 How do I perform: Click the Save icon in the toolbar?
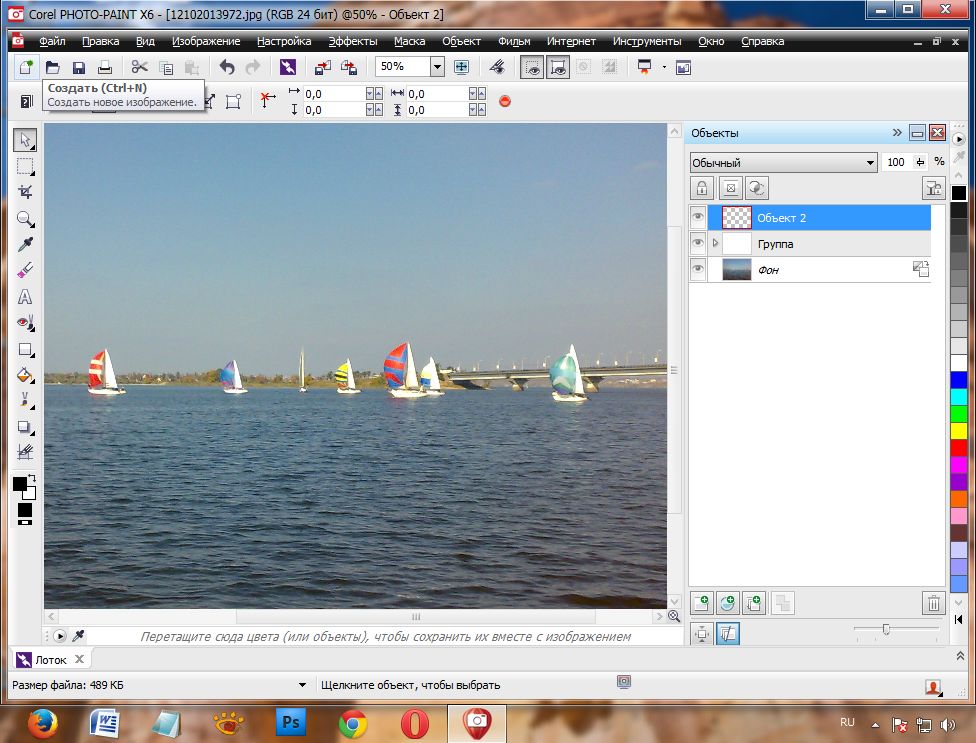pyautogui.click(x=78, y=67)
